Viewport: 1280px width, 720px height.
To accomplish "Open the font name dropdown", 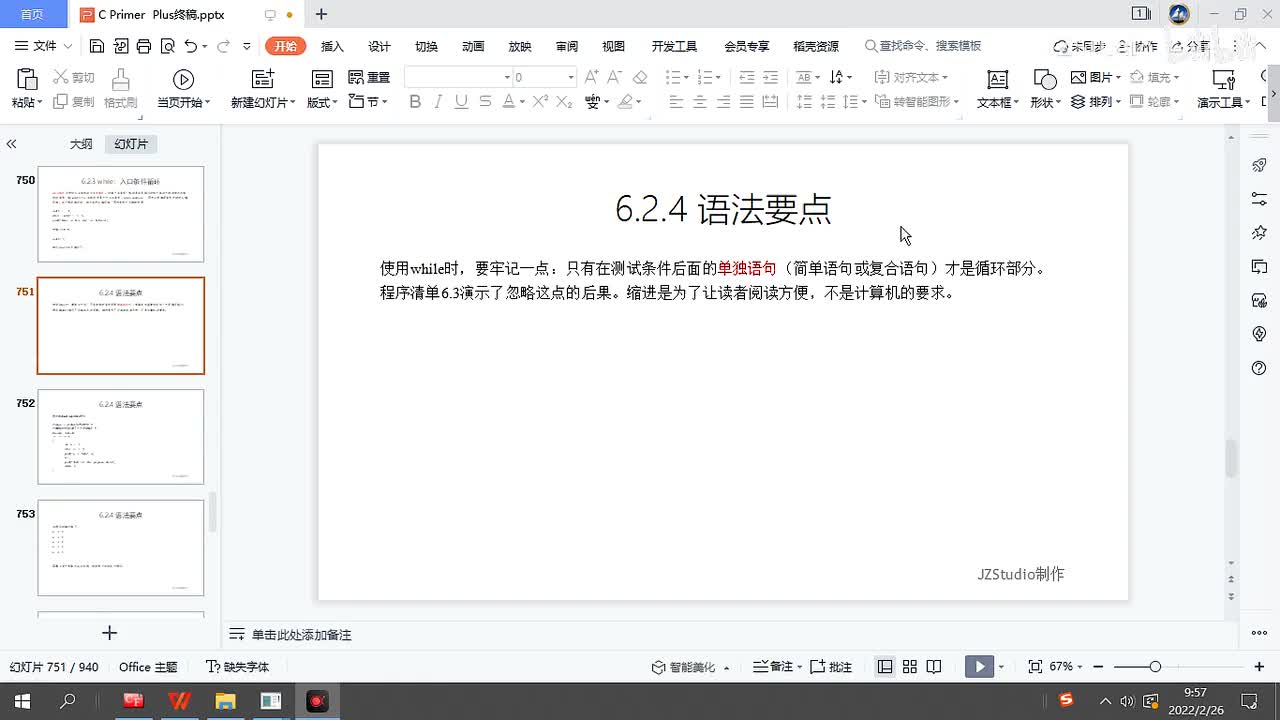I will pyautogui.click(x=507, y=77).
